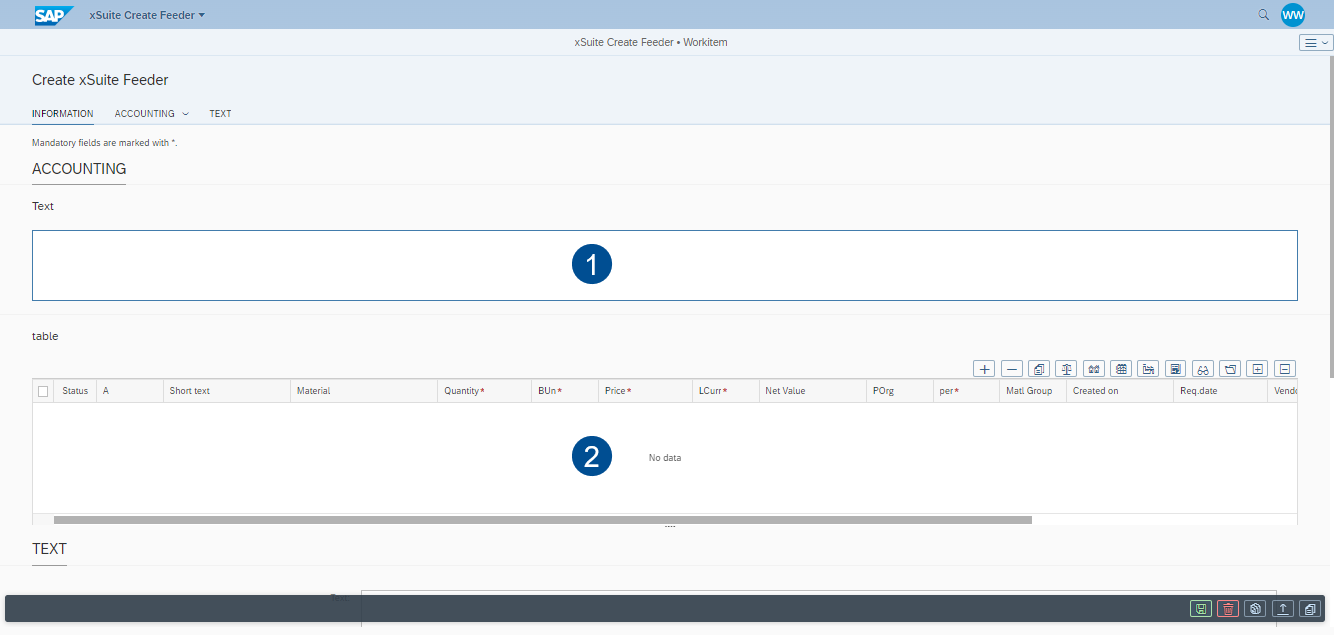This screenshot has width=1334, height=635.
Task: Click the upload arrow icon in footer
Action: [1283, 608]
